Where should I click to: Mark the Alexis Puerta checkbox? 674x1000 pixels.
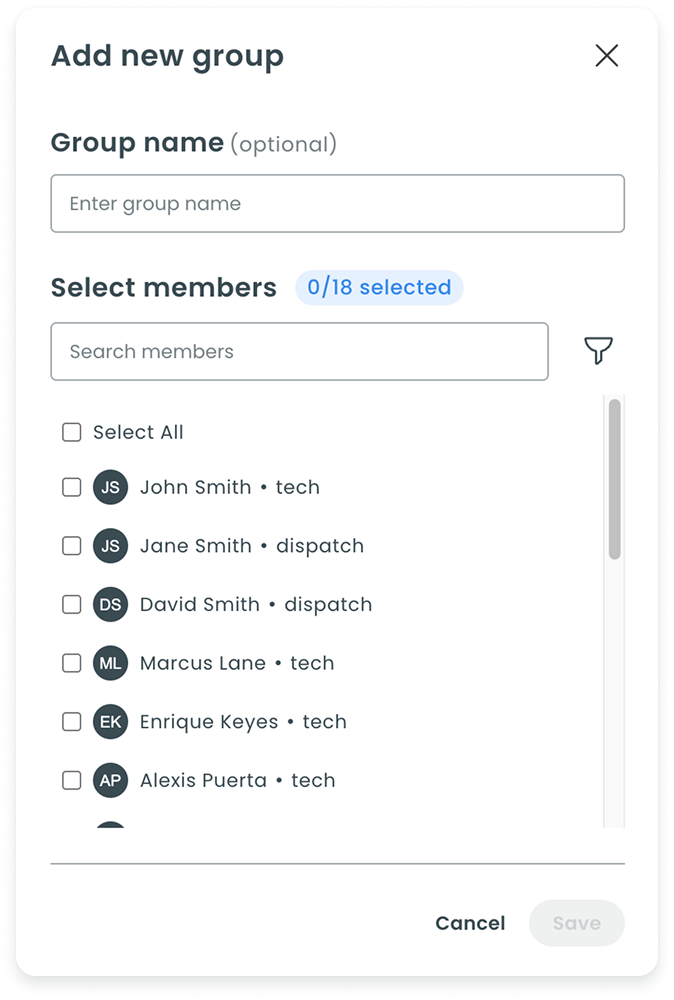pyautogui.click(x=72, y=780)
